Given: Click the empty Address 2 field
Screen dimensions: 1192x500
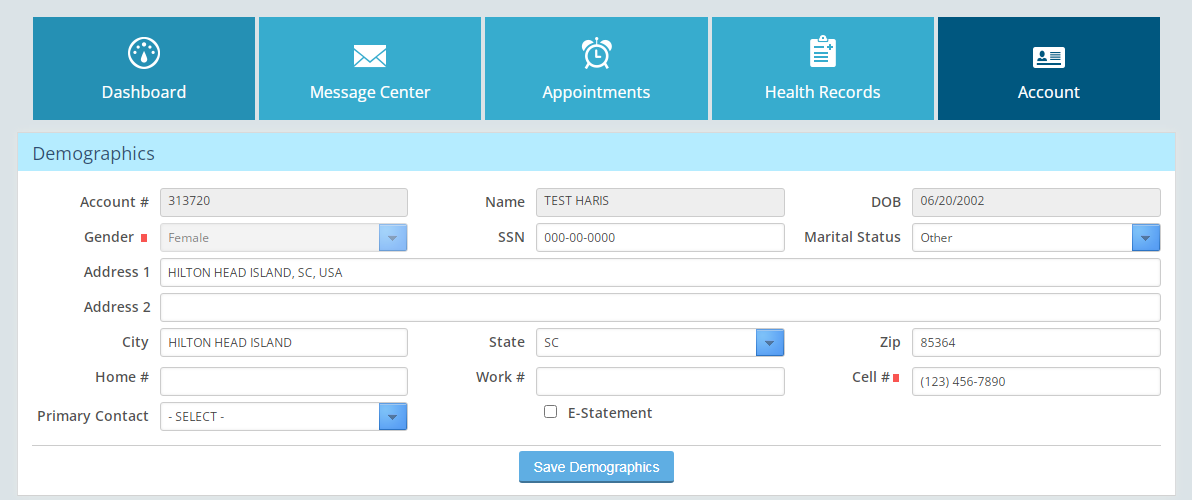Looking at the screenshot, I should (660, 308).
